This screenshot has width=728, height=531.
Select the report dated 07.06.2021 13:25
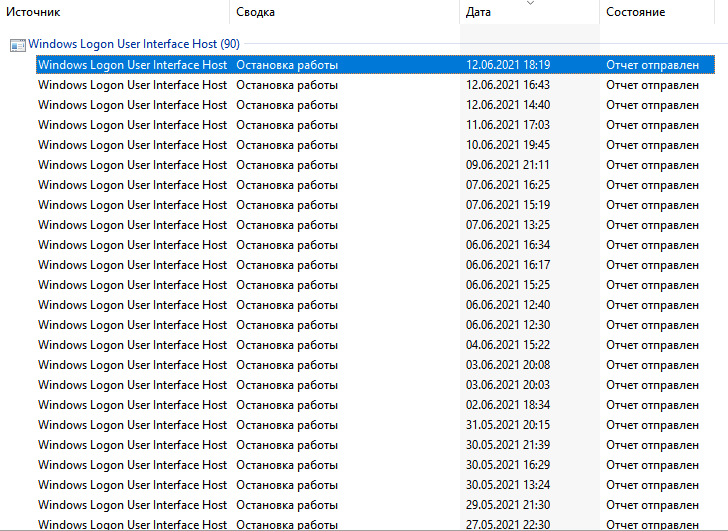click(375, 225)
